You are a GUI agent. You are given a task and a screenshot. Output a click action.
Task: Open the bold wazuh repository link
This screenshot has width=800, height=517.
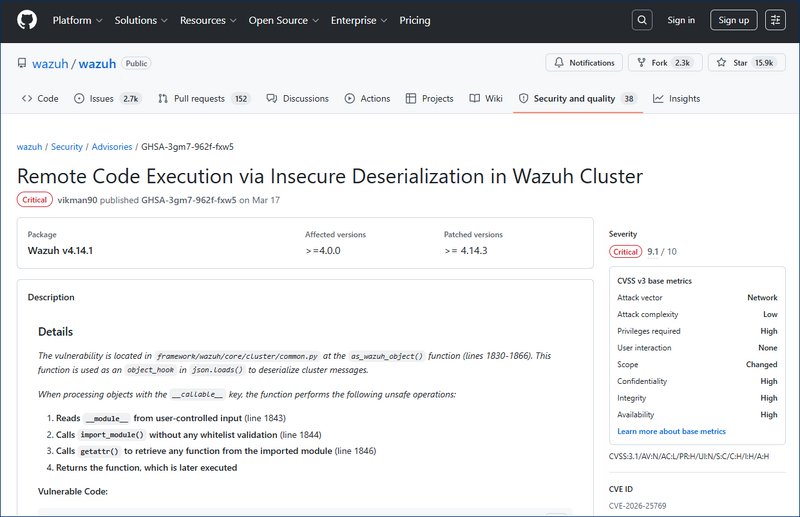[x=97, y=64]
